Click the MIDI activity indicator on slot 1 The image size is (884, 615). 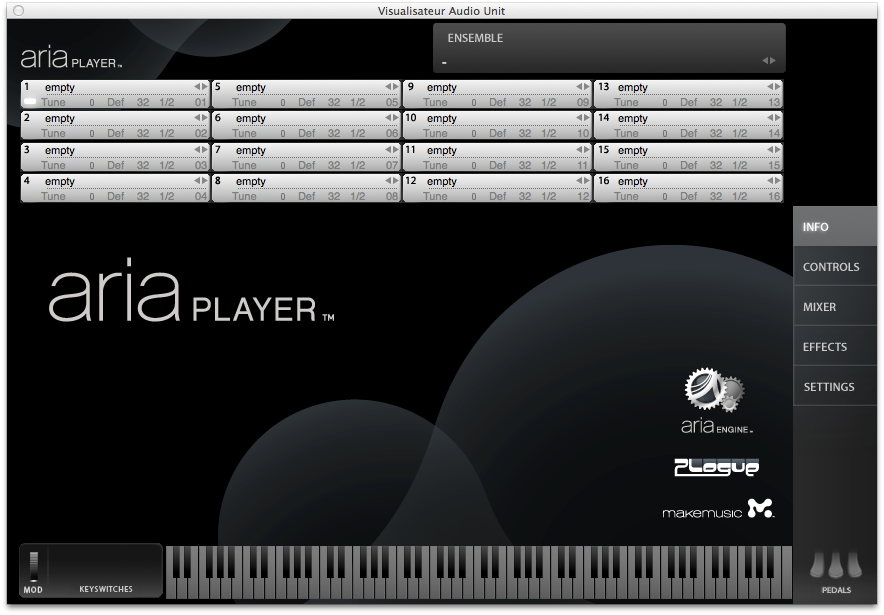tap(30, 102)
